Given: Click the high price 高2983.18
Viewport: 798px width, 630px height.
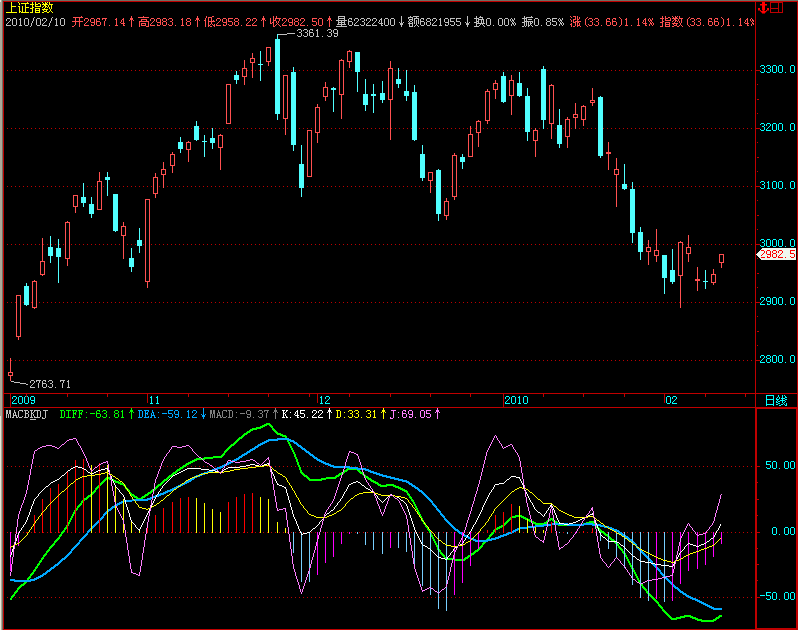Looking at the screenshot, I should (164, 22).
